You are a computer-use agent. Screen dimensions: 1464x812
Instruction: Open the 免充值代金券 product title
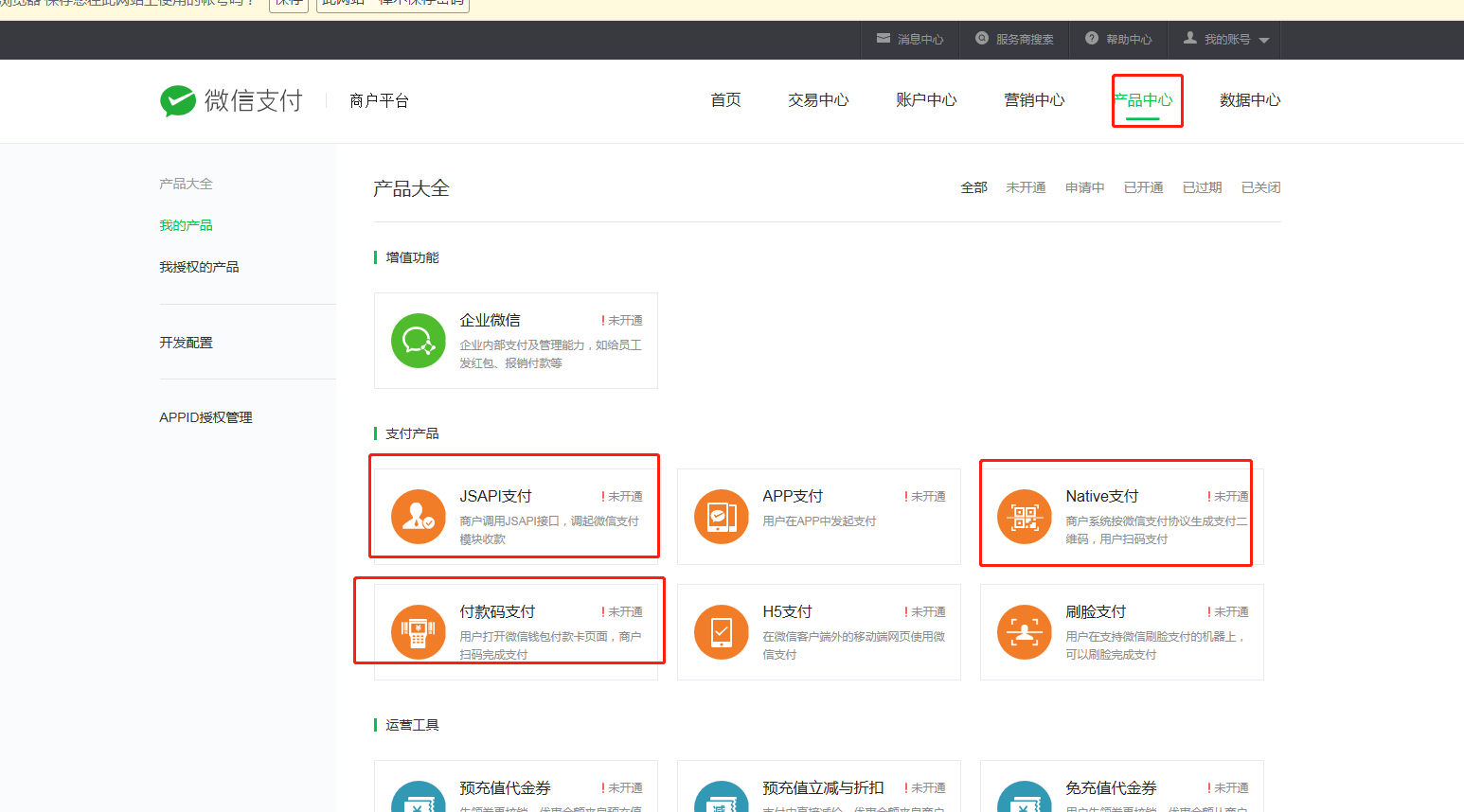coord(1112,788)
